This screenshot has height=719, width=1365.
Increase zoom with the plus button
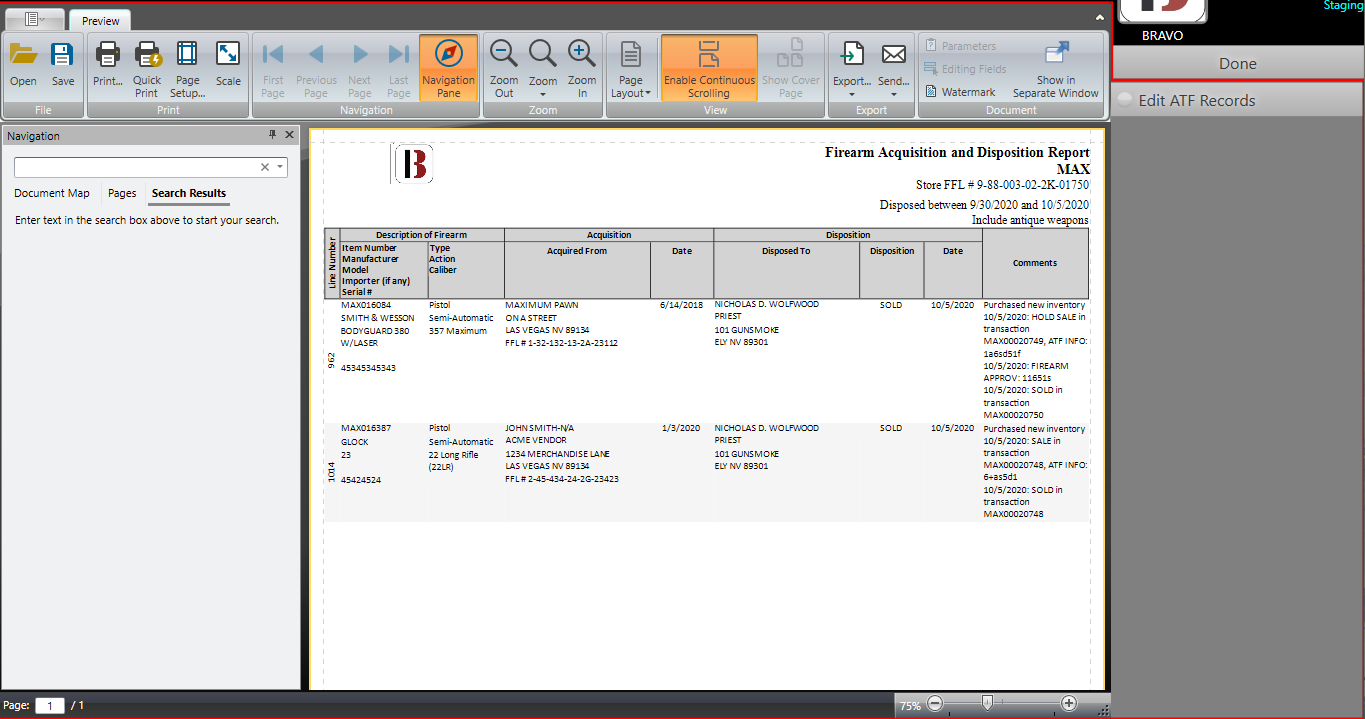point(1069,704)
